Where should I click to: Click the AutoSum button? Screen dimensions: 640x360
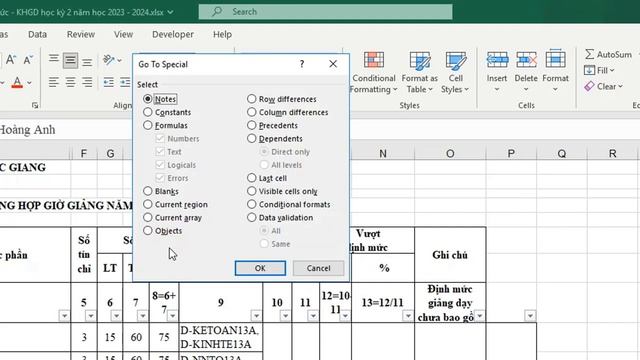pos(608,54)
